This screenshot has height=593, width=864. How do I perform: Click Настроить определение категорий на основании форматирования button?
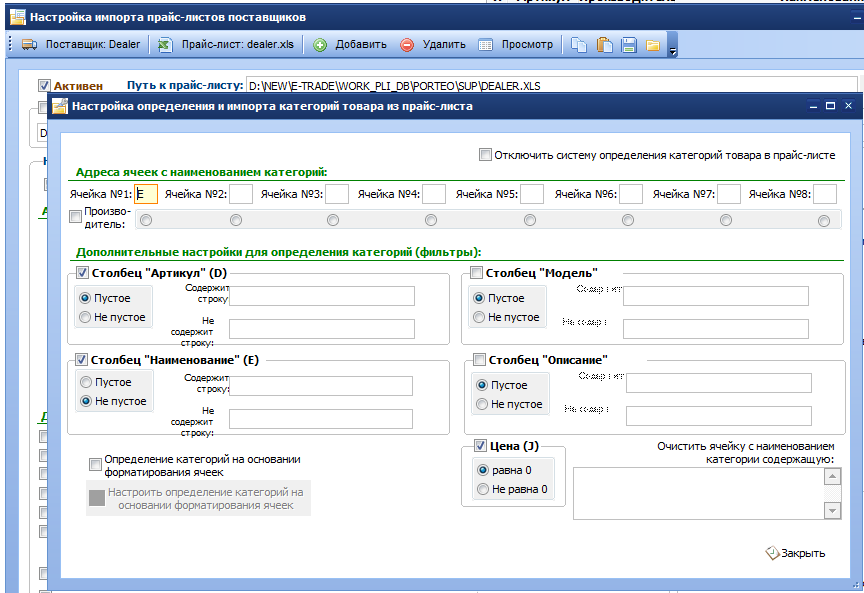point(198,498)
